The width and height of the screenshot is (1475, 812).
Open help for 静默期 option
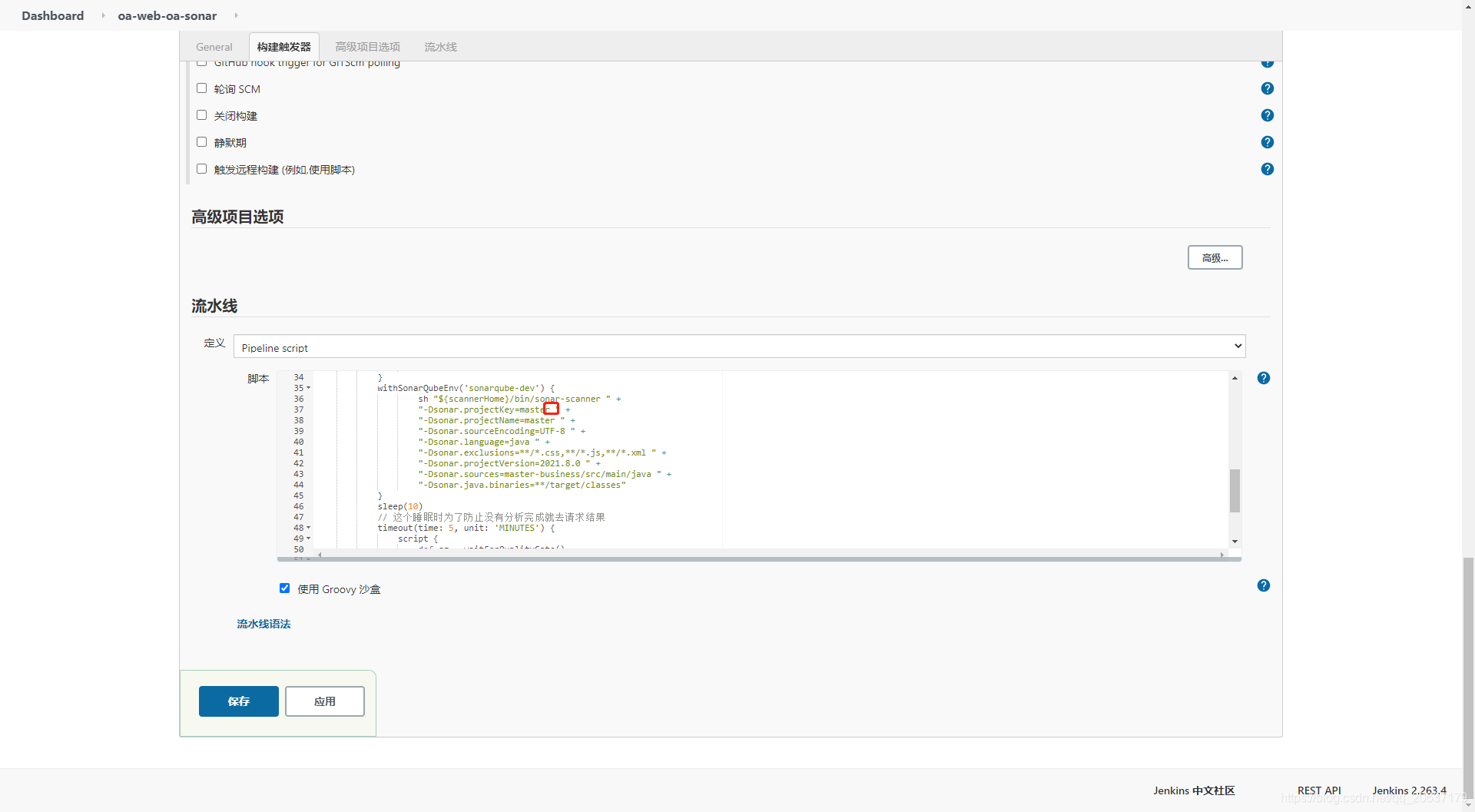[x=1267, y=142]
